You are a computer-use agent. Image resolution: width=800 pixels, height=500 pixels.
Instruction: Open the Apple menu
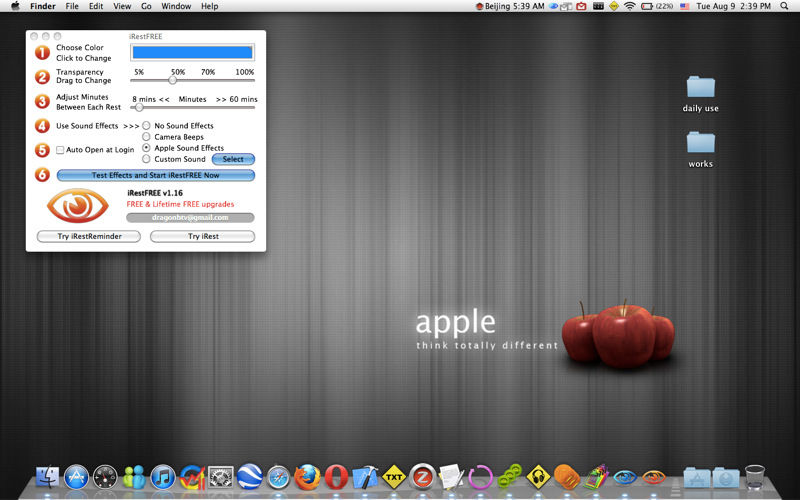pyautogui.click(x=15, y=6)
